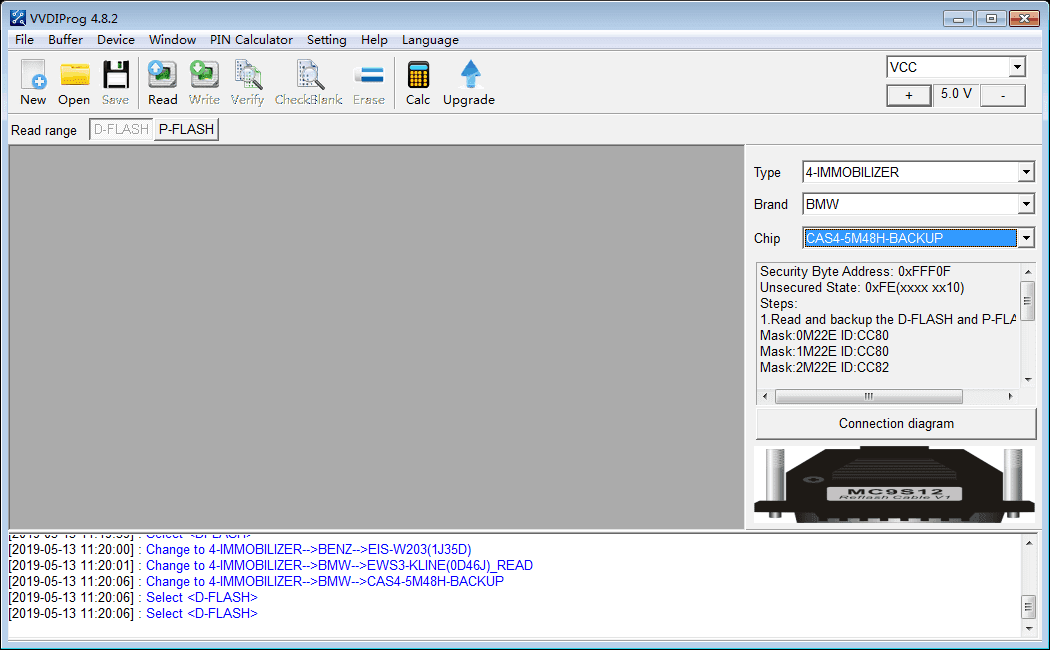Click the MC9S12 reflash cable image
The height and width of the screenshot is (650, 1050).
(x=895, y=485)
